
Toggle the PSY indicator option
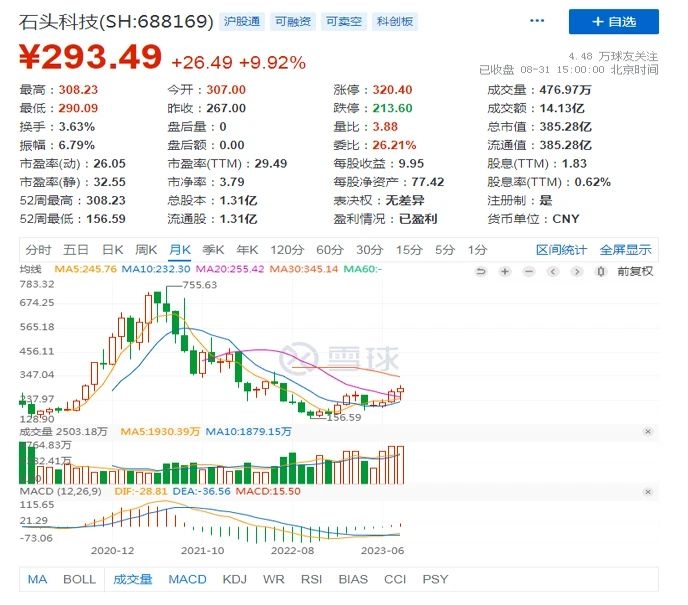click(x=435, y=580)
